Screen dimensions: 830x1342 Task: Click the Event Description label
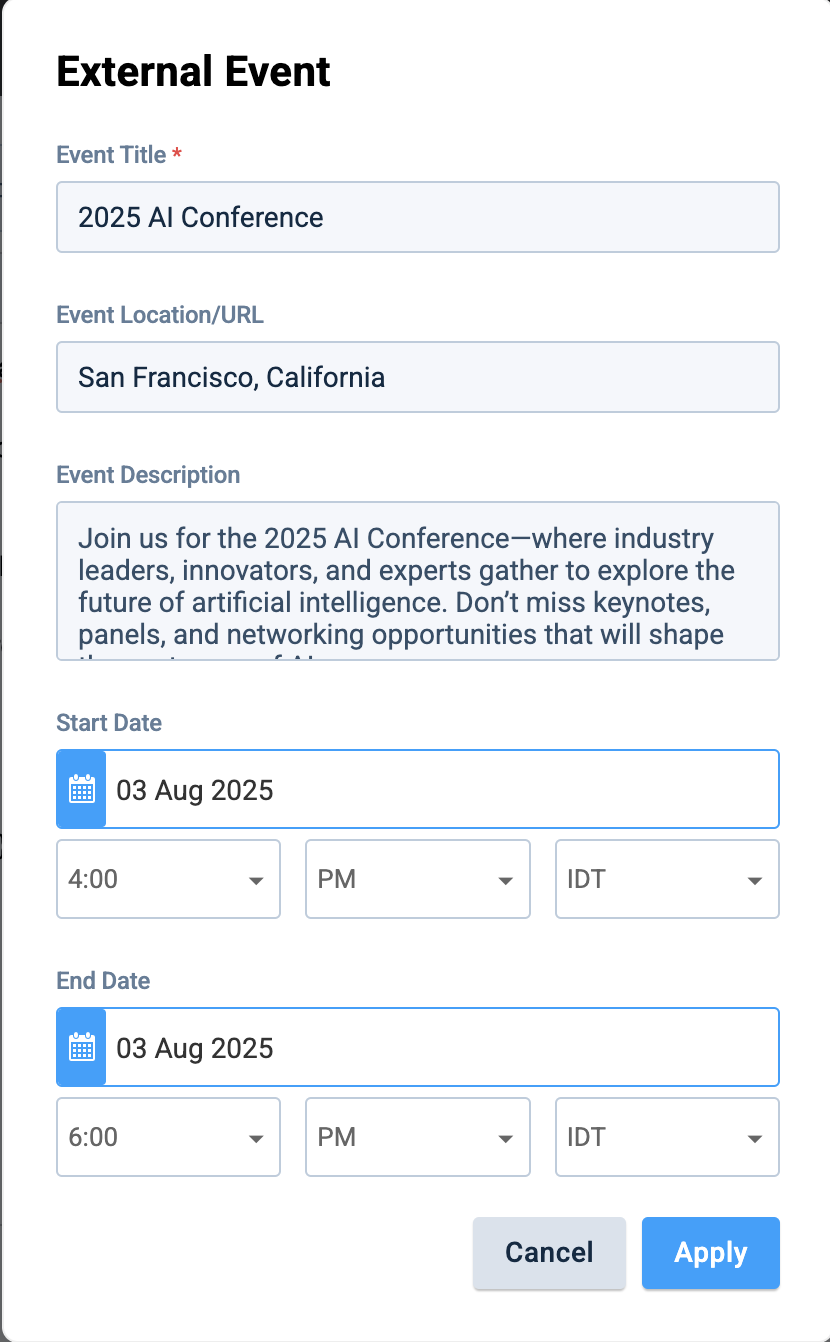pyautogui.click(x=148, y=475)
